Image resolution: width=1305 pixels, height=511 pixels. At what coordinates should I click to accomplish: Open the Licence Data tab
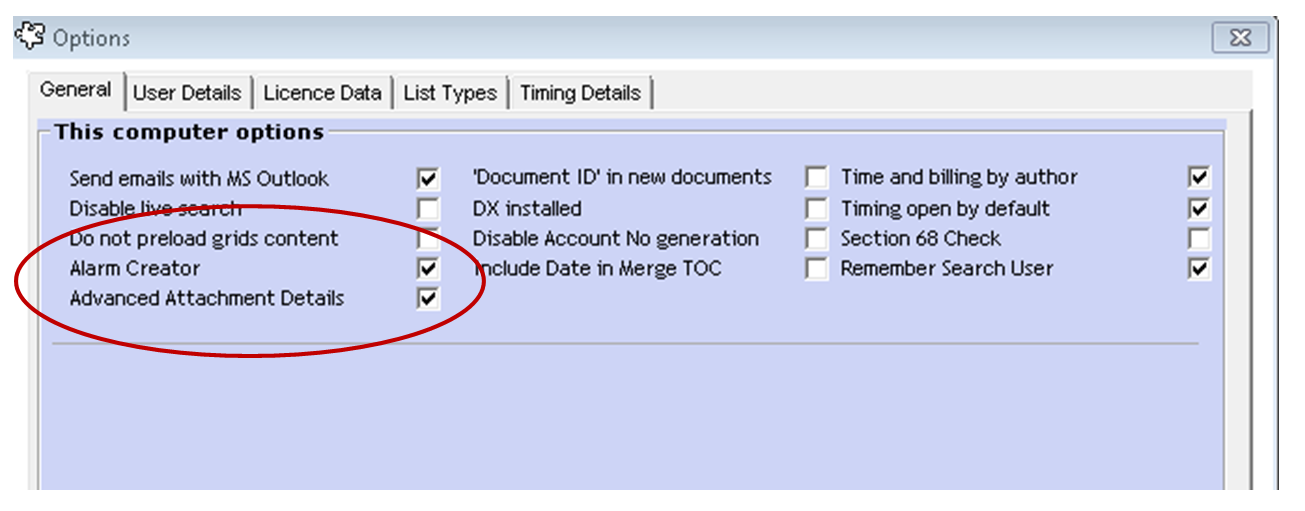tap(322, 93)
